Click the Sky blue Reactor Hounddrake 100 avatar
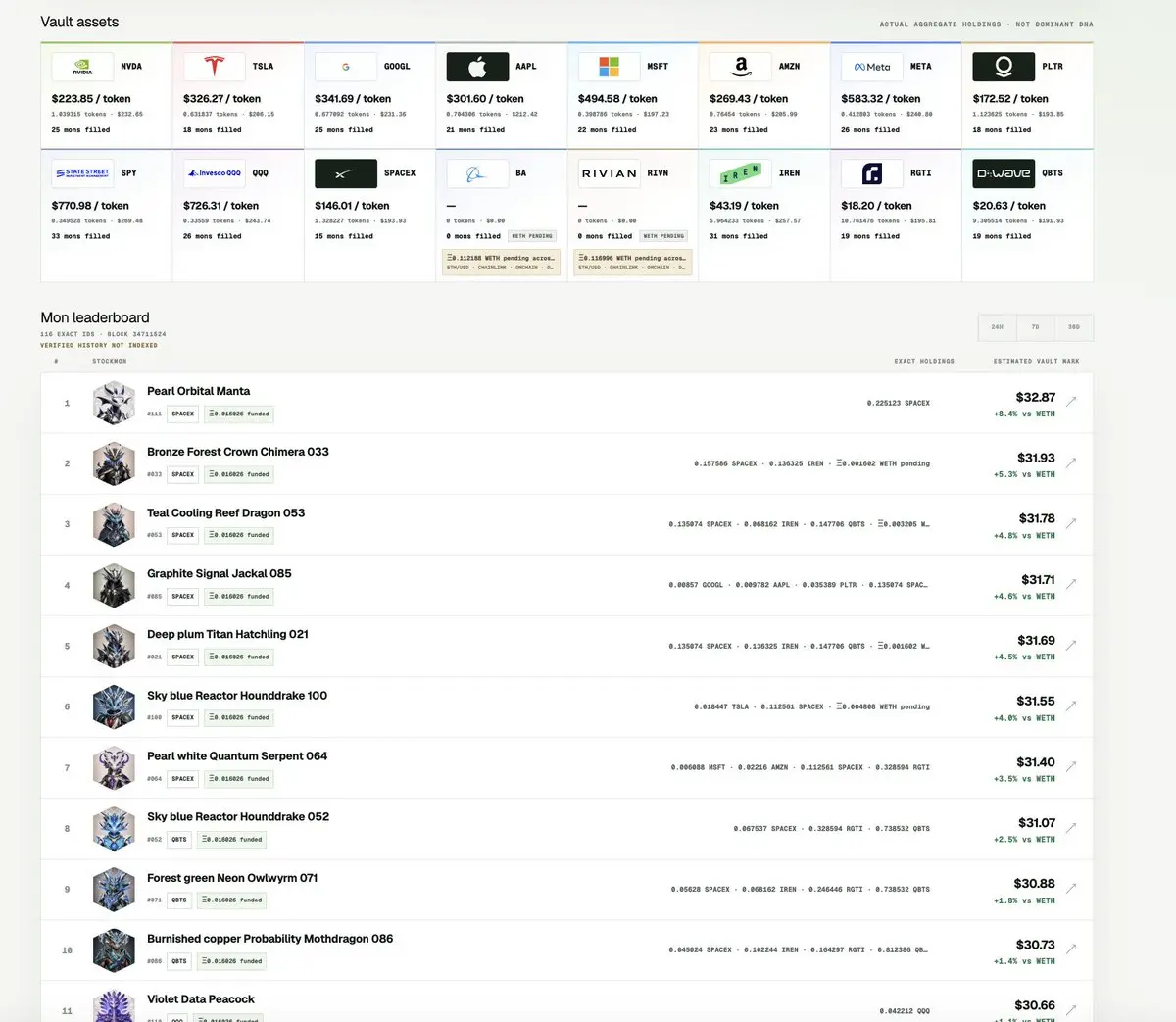Viewport: 1176px width, 1022px height. point(114,706)
